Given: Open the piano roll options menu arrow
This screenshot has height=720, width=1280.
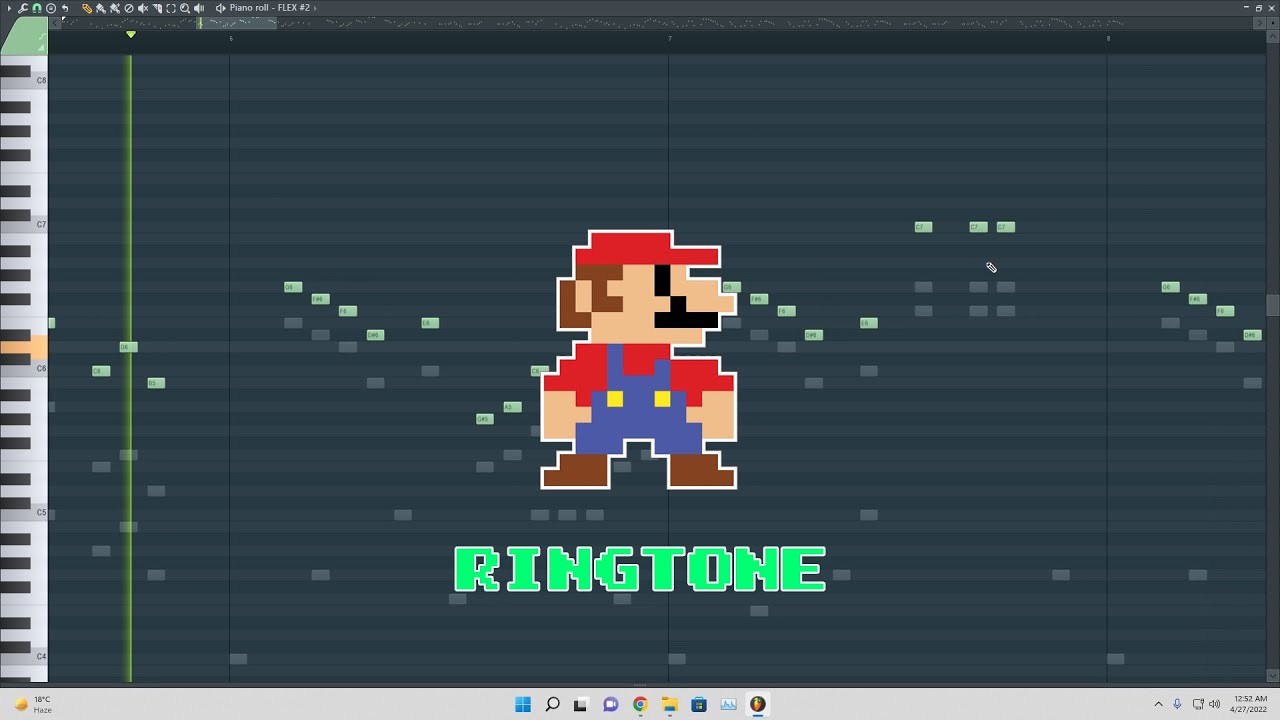Looking at the screenshot, I should [9, 8].
